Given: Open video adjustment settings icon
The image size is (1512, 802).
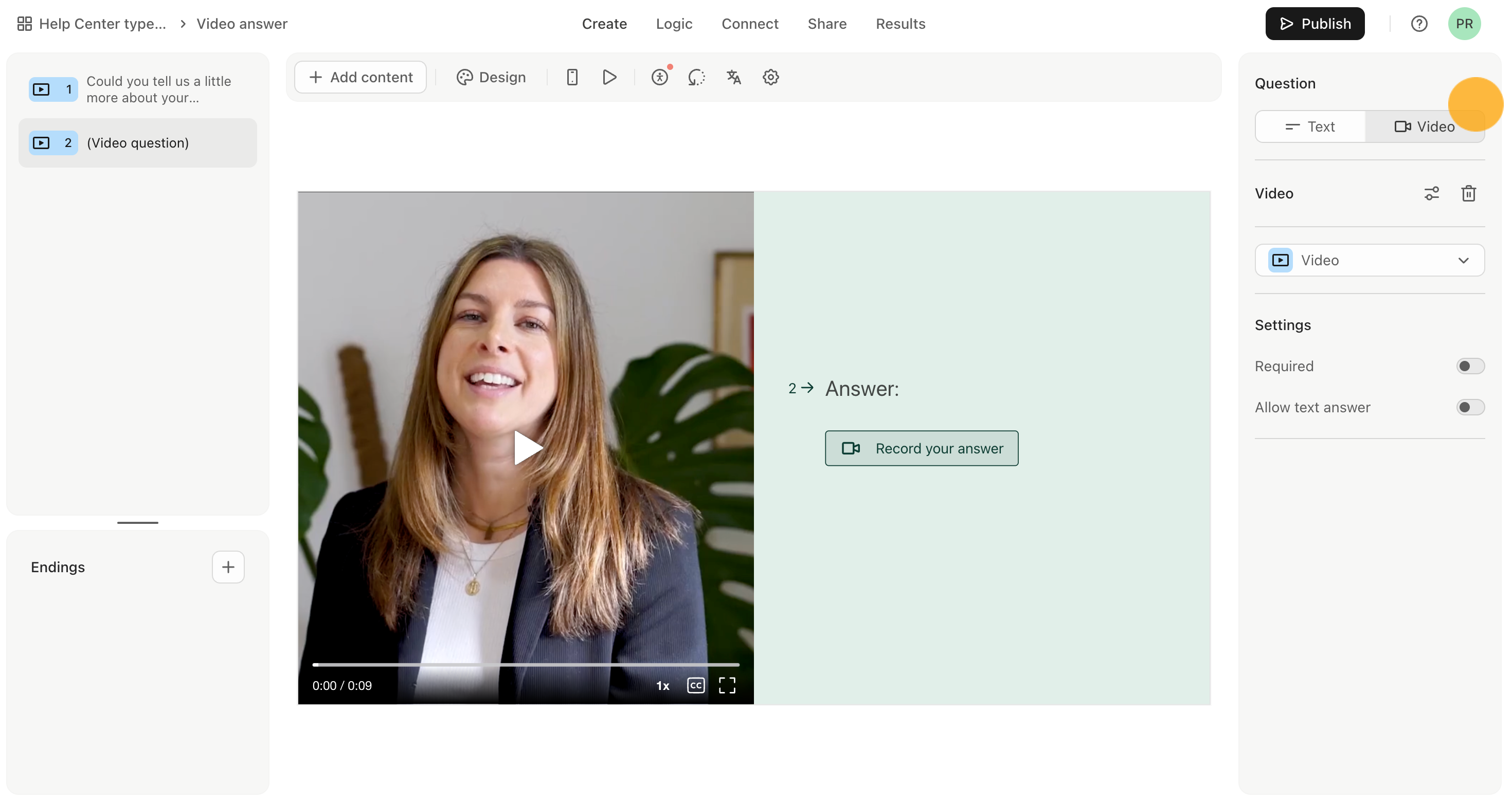Looking at the screenshot, I should pyautogui.click(x=1432, y=193).
